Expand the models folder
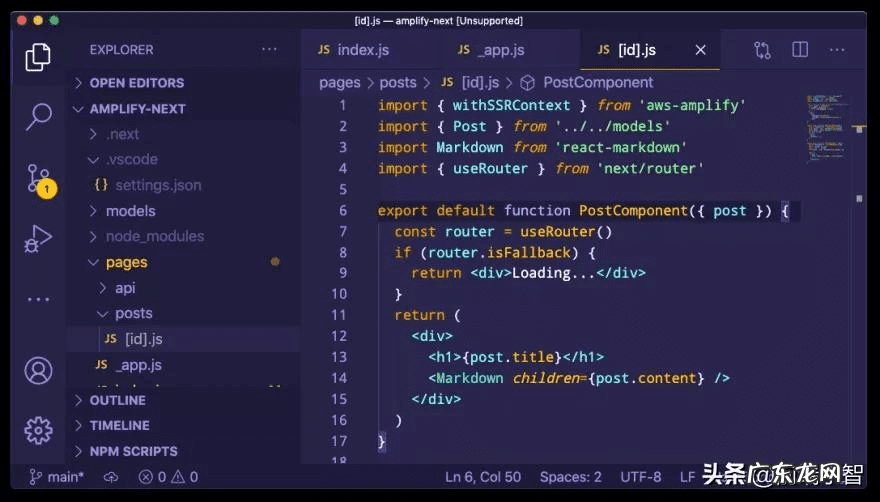The height and width of the screenshot is (502, 880). (130, 211)
